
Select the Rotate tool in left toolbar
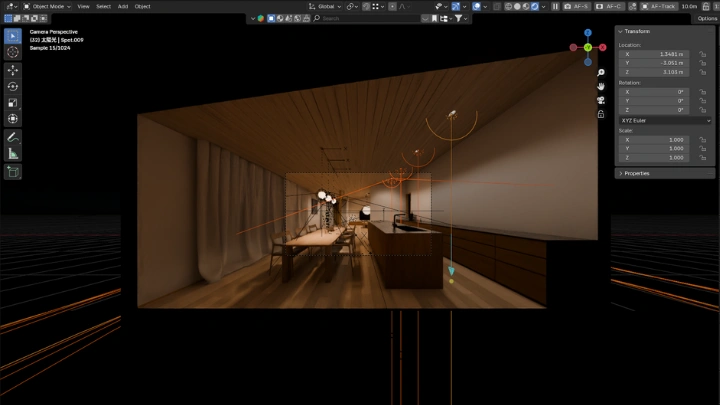13,86
